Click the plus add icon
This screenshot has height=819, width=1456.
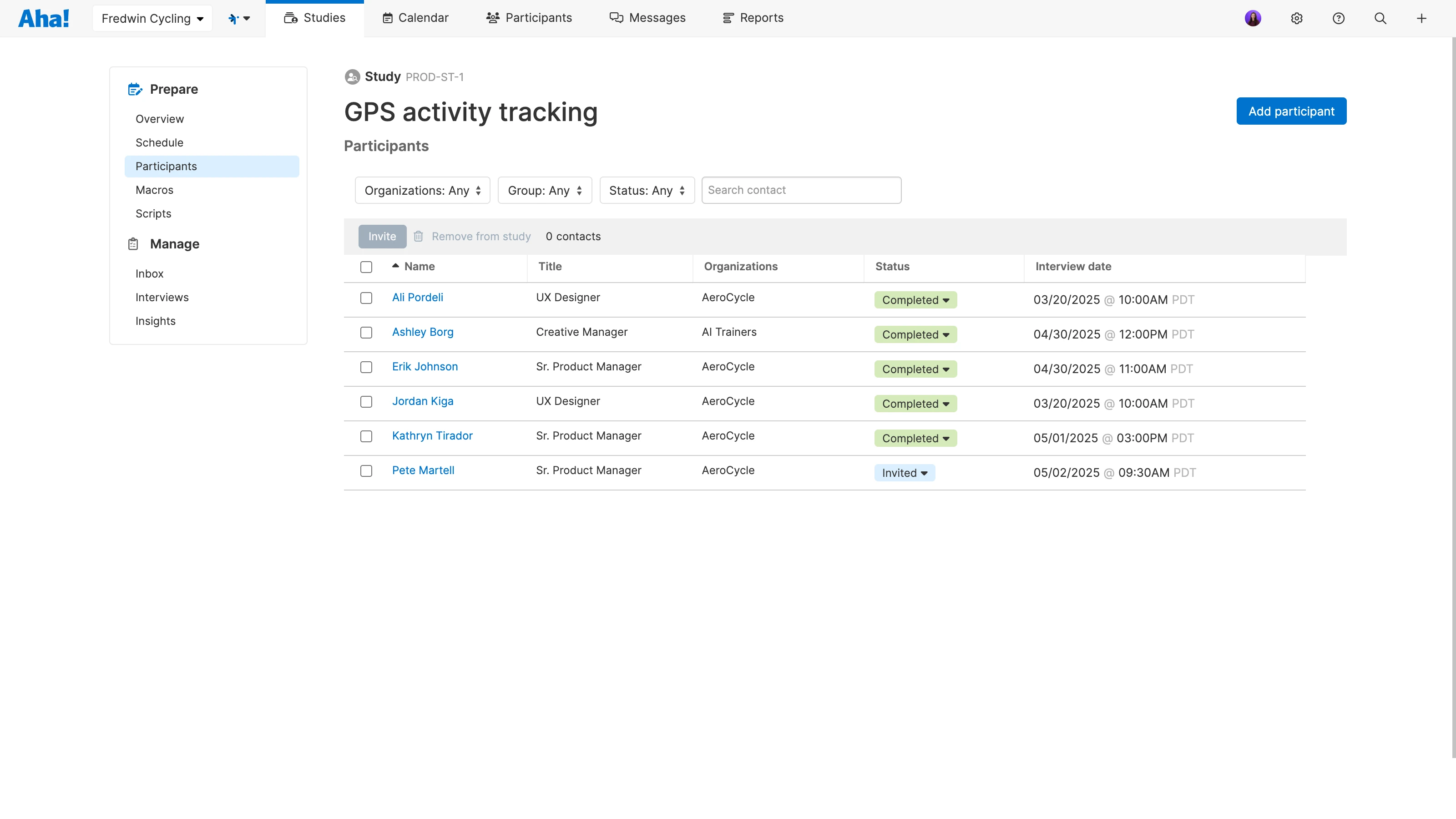click(1421, 18)
